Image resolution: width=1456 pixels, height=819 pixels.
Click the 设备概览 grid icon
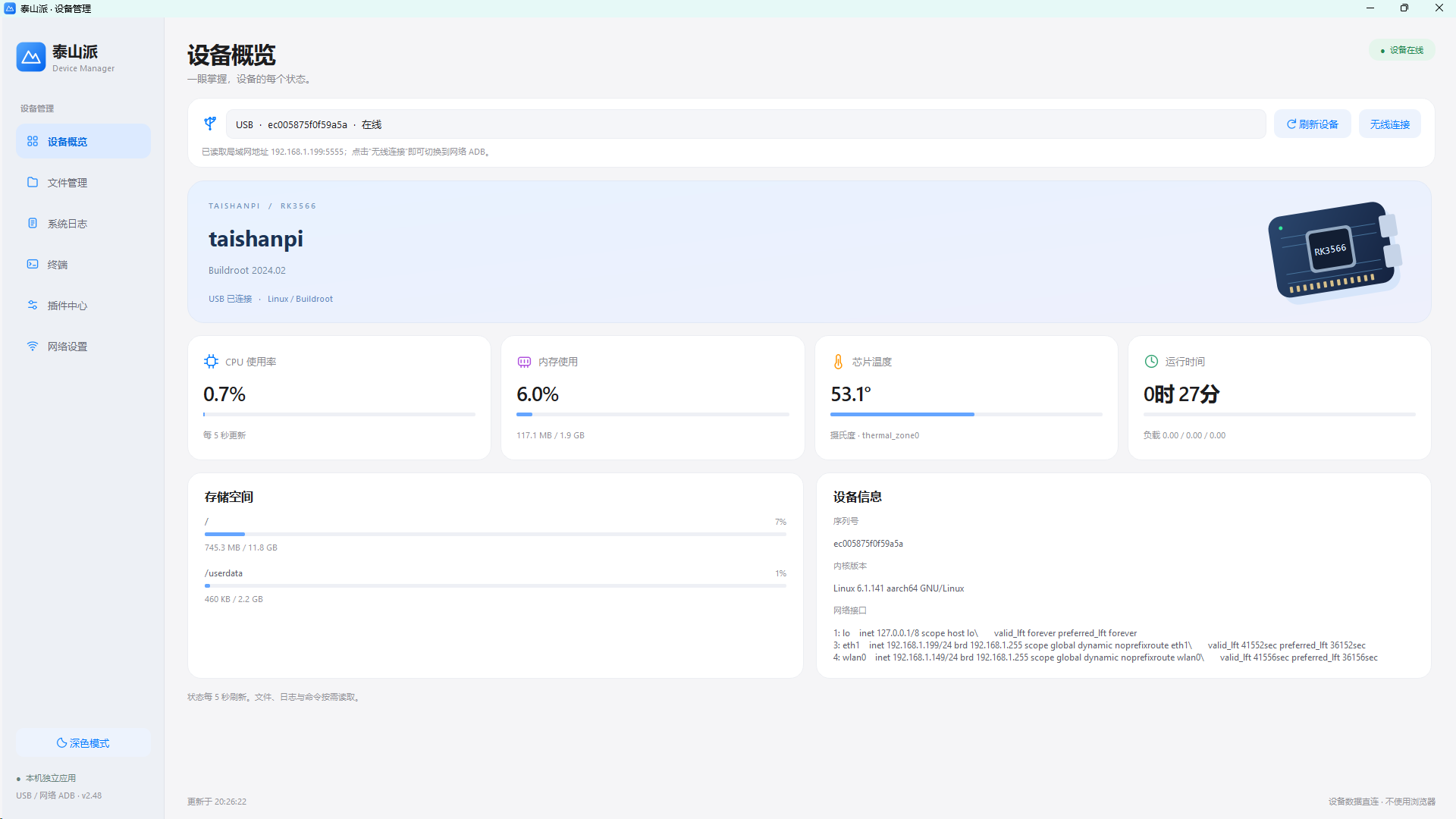[x=33, y=141]
